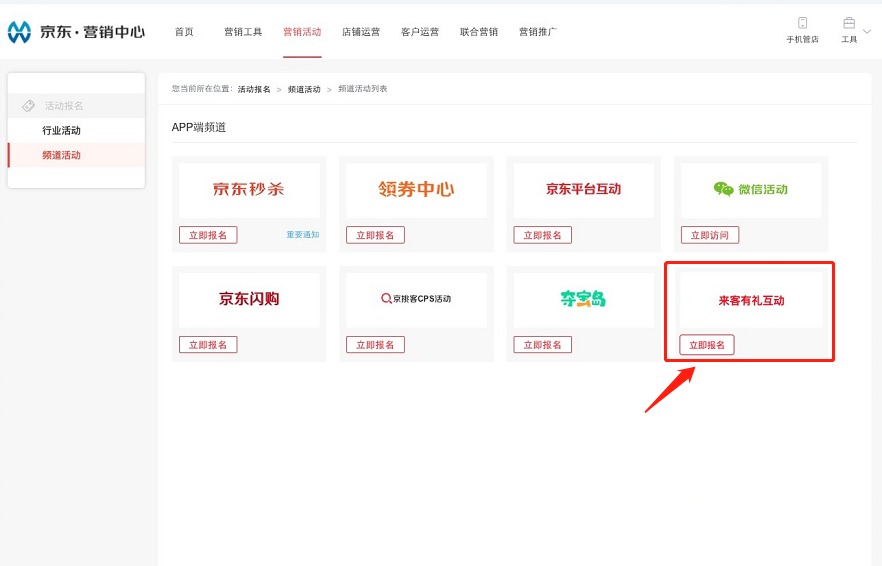Click 活动报名 sidebar header
Screen dimensions: 882x566
coord(64,106)
